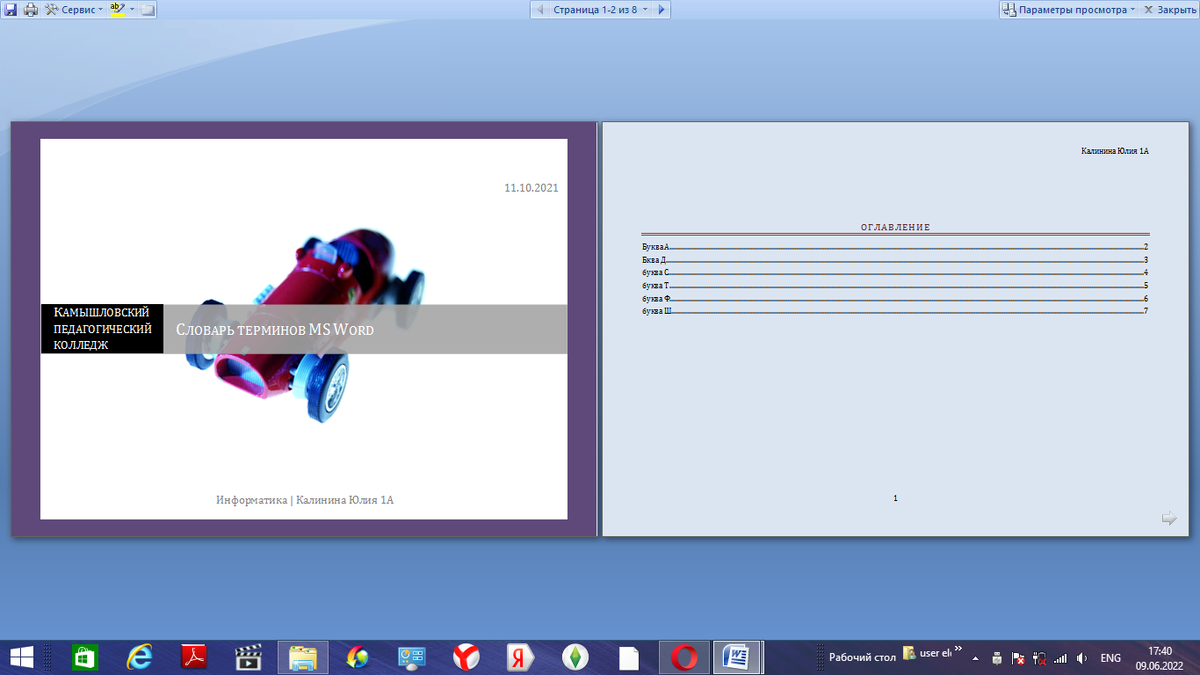Open the Страница 1-2 из 8 page dropdown
1200x675 pixels.
(601, 9)
